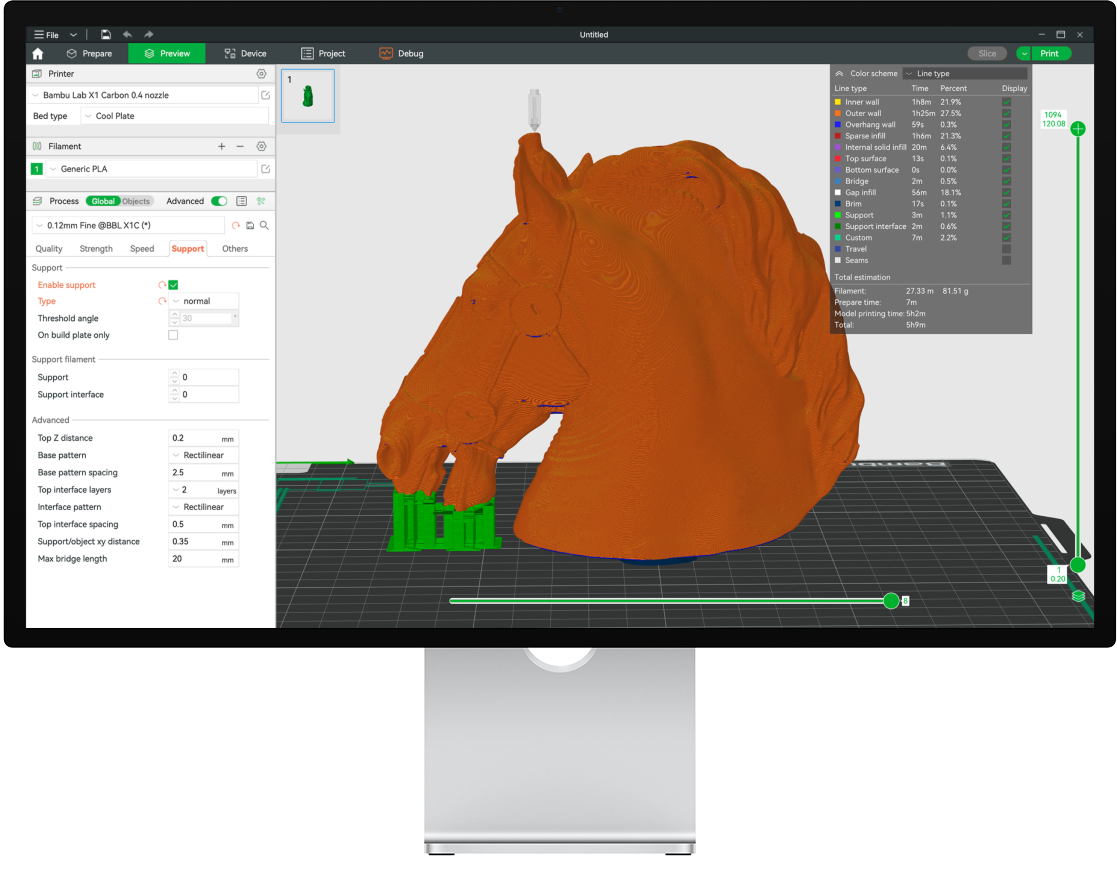Click the Home icon in the top bar
The width and height of the screenshot is (1117, 884).
[x=38, y=54]
